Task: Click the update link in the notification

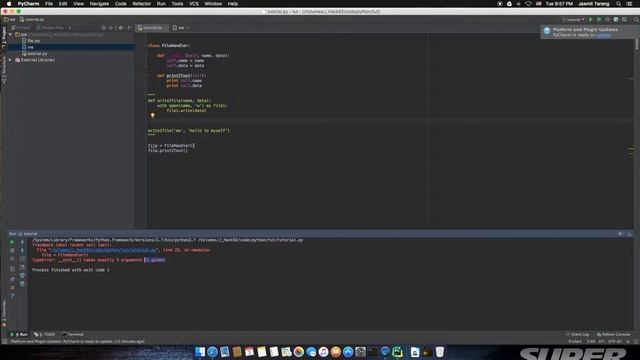Action: point(603,35)
